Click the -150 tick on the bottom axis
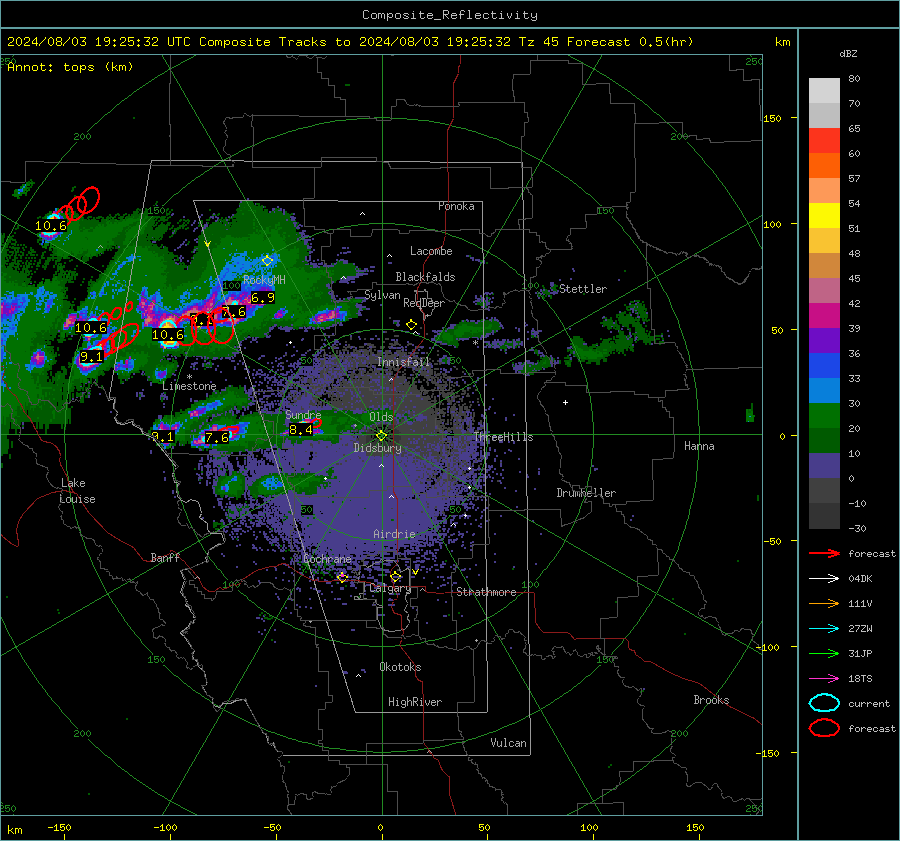The image size is (900, 841). point(59,827)
